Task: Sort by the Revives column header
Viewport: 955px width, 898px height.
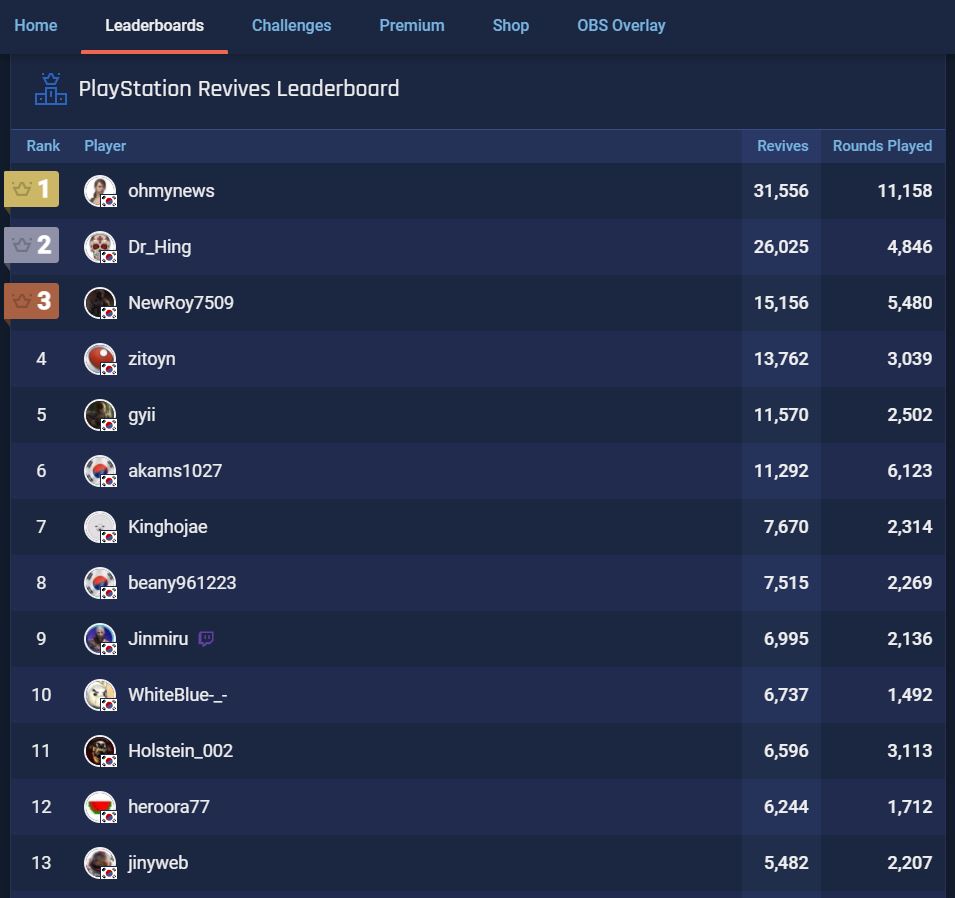Action: [x=782, y=146]
